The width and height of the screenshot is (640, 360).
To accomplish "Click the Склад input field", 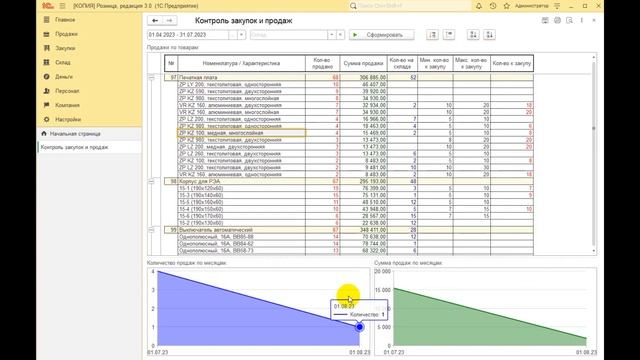I will [x=289, y=35].
